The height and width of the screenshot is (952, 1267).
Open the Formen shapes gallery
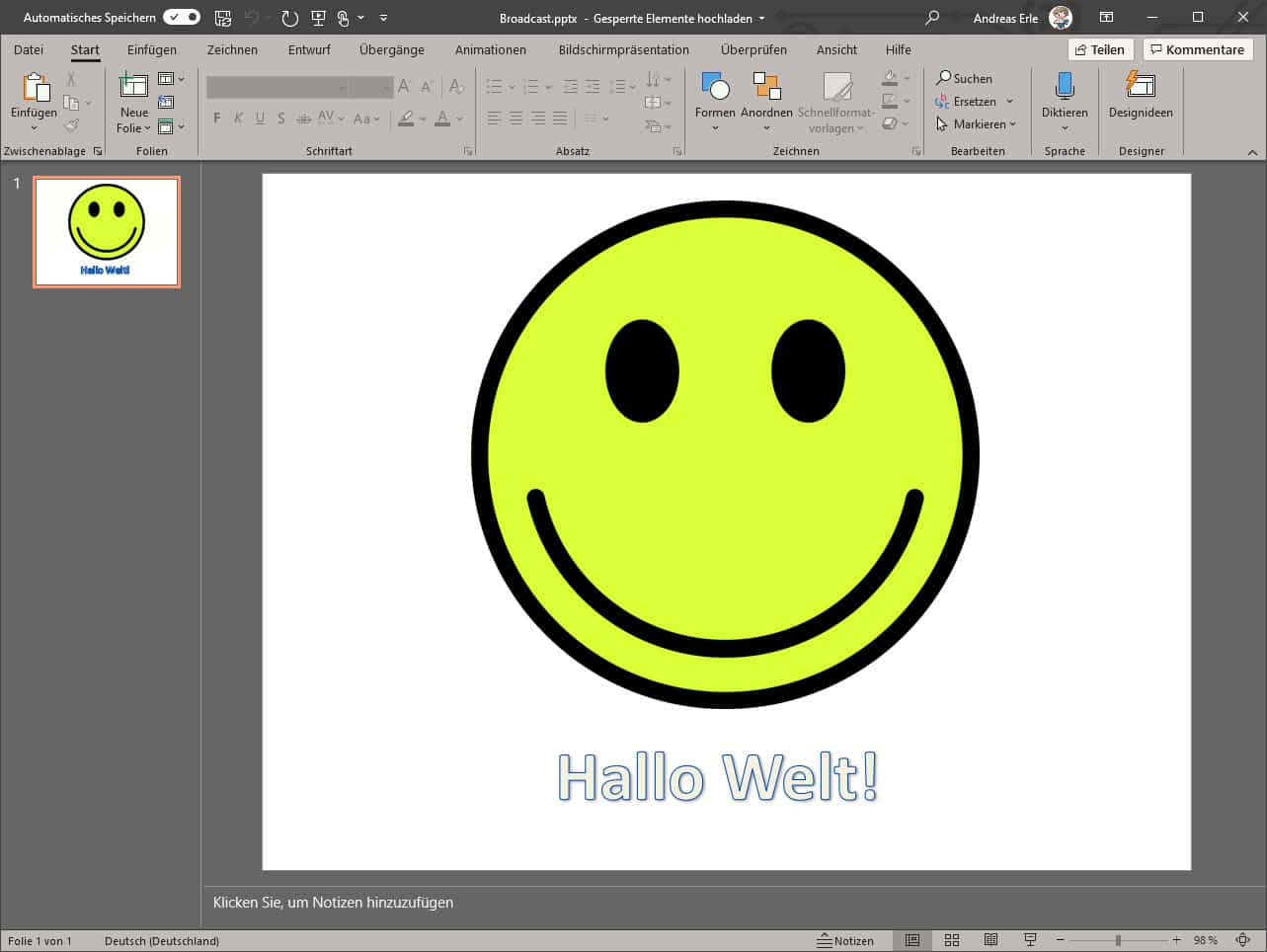pyautogui.click(x=714, y=87)
